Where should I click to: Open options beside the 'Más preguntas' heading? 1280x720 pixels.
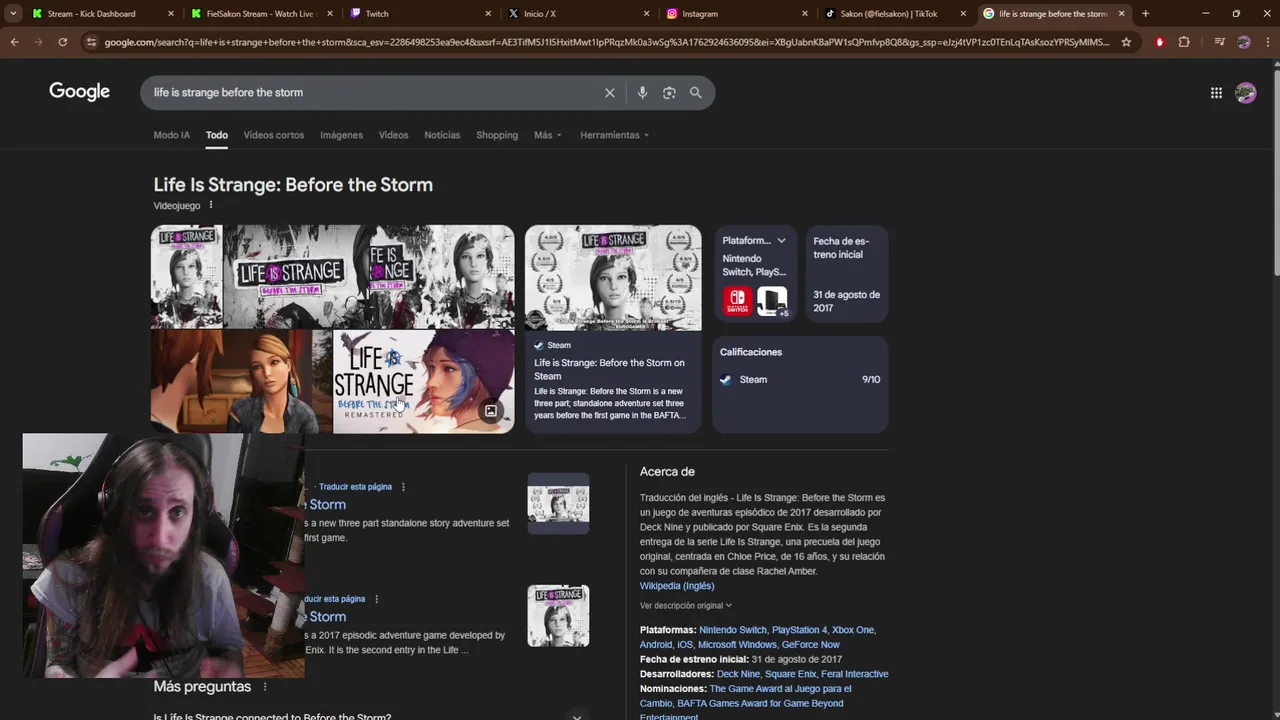tap(265, 687)
